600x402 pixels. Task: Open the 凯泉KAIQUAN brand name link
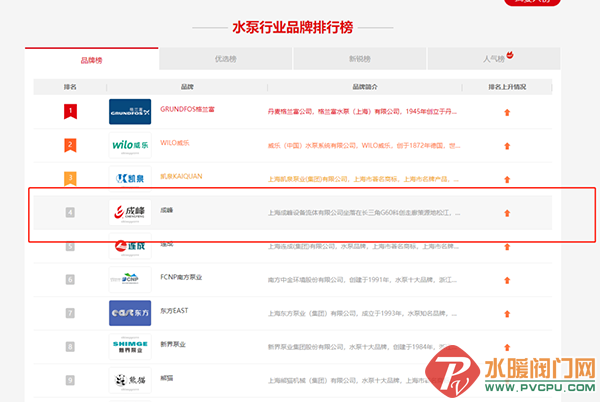[x=181, y=176]
